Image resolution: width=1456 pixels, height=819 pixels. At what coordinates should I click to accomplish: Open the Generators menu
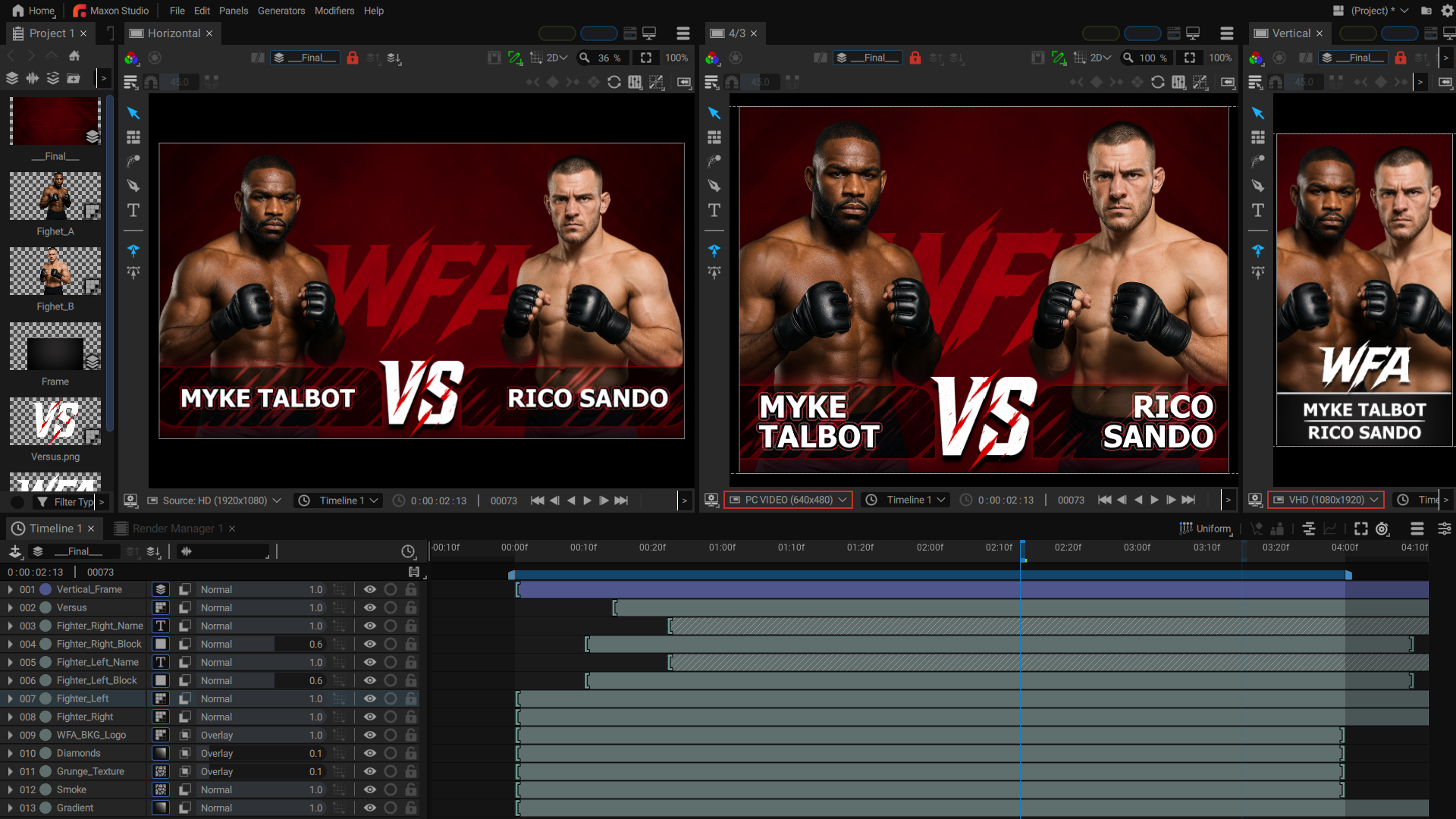[281, 11]
